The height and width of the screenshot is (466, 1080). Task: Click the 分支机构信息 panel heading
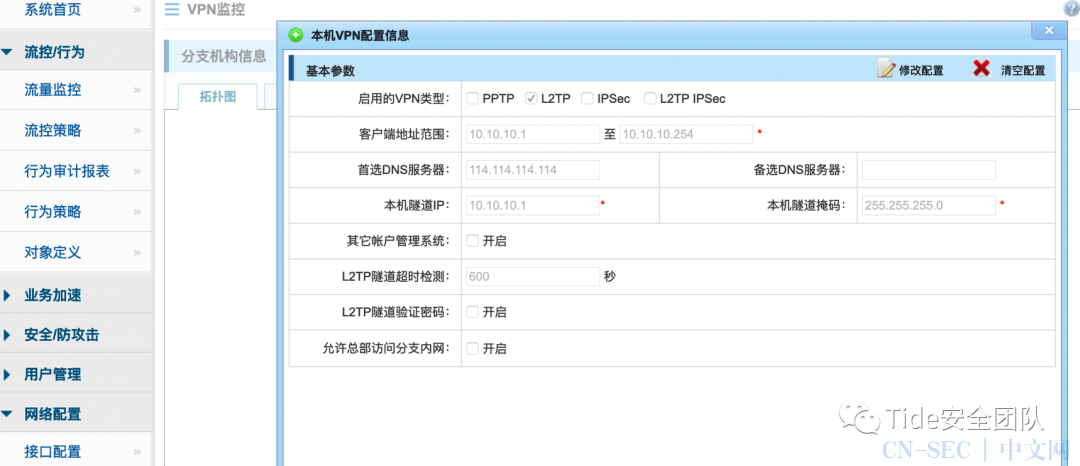pos(224,56)
